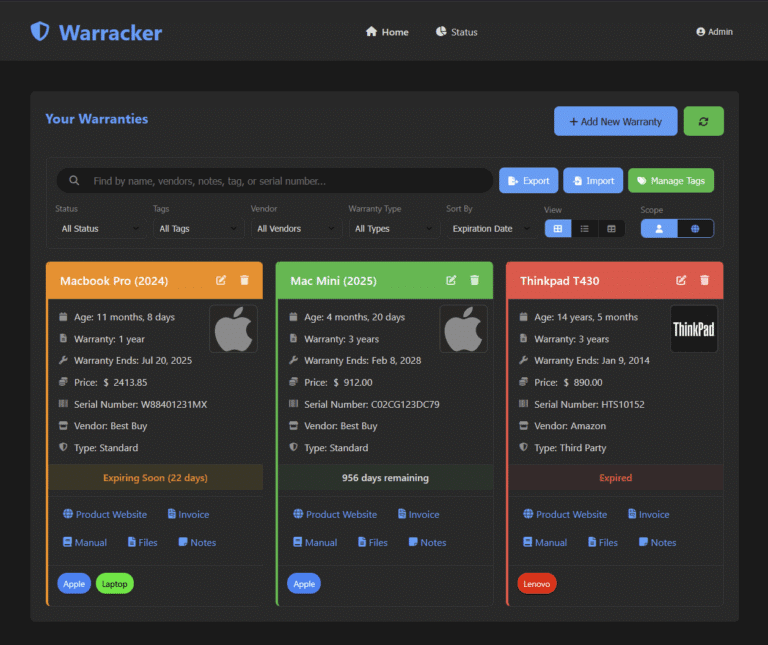
Task: Click the Import button
Action: 593,181
